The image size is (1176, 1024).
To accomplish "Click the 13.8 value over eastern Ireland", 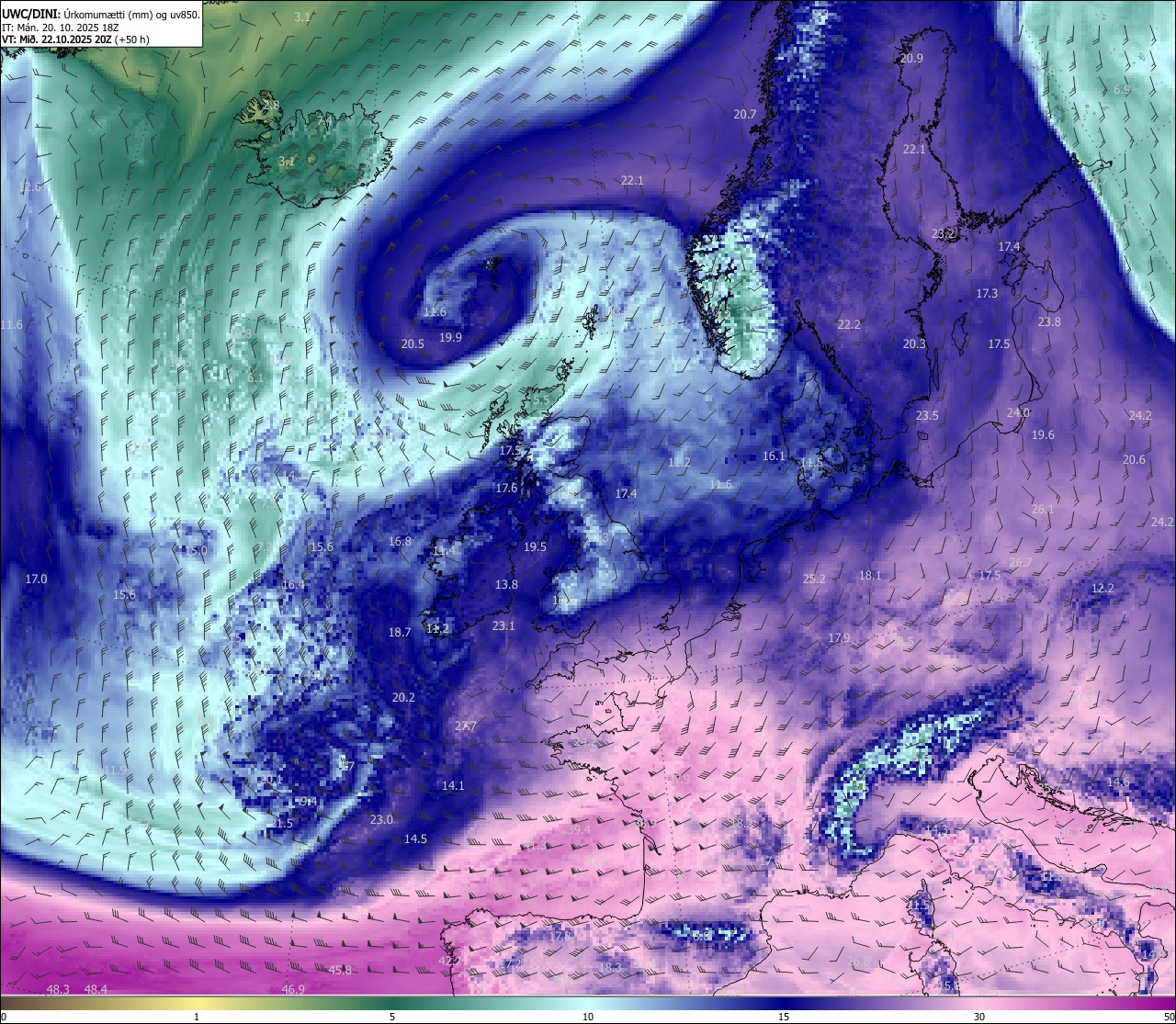I will click(506, 584).
